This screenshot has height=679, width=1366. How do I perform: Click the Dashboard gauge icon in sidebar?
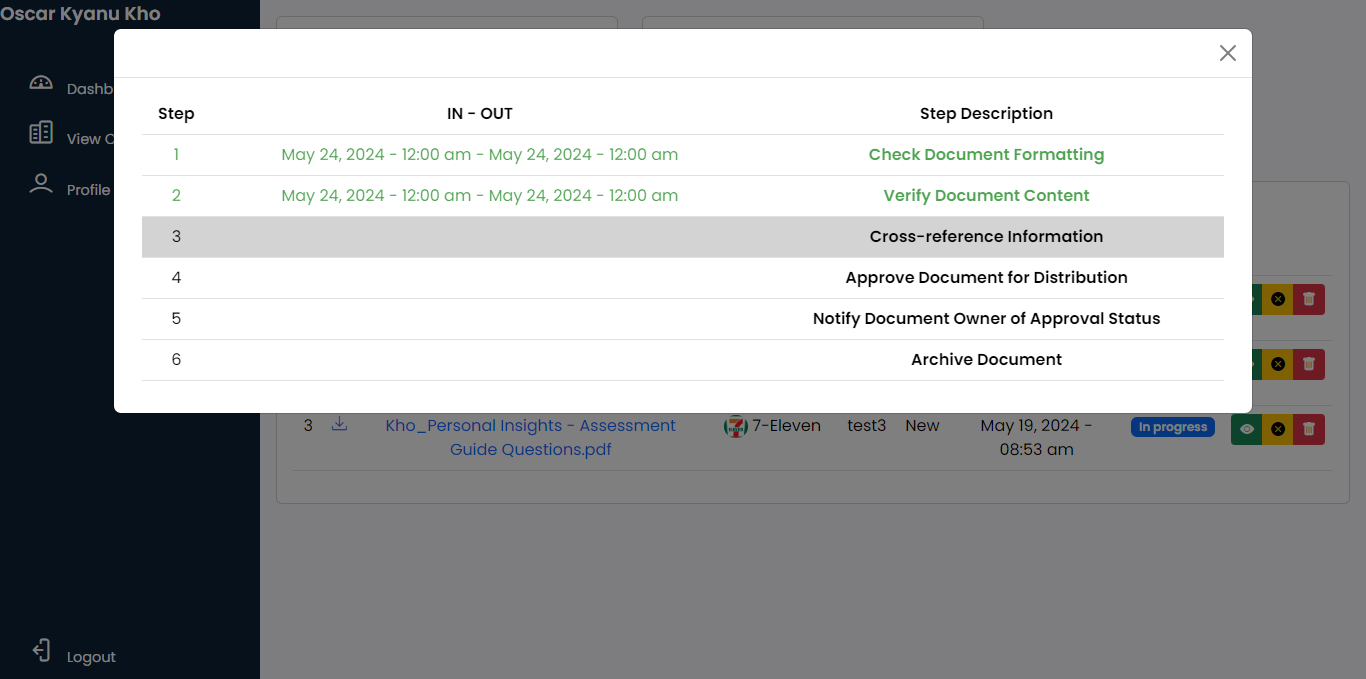pos(41,83)
